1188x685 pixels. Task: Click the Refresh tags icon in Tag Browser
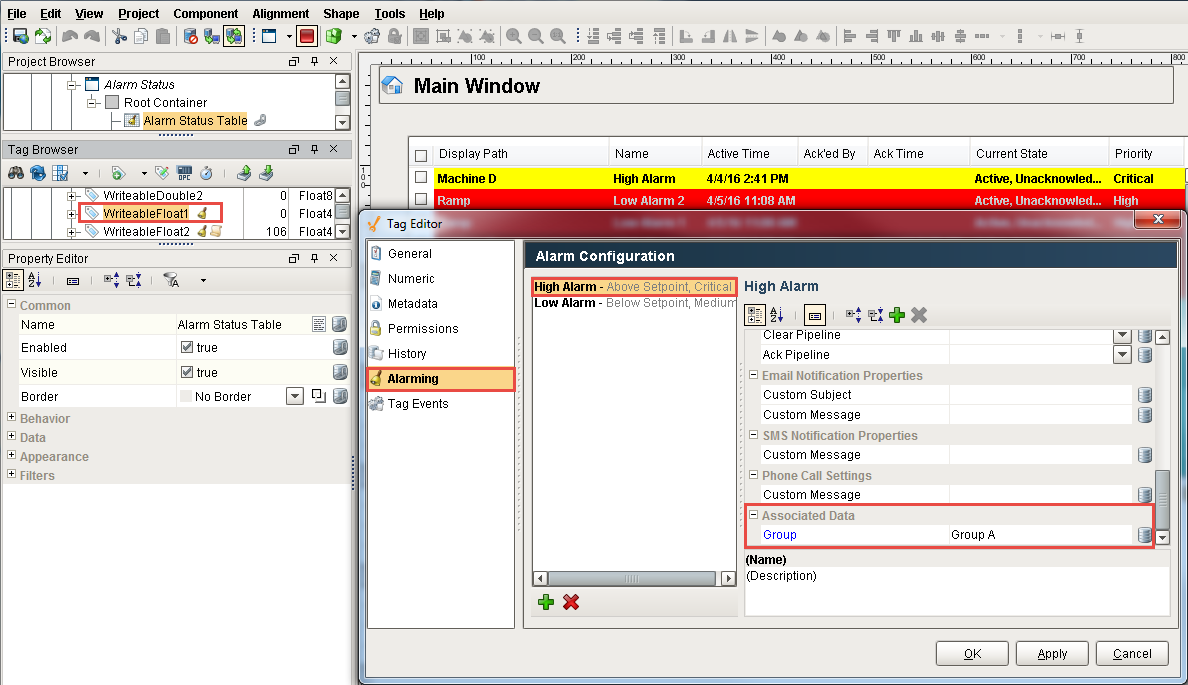coord(37,174)
